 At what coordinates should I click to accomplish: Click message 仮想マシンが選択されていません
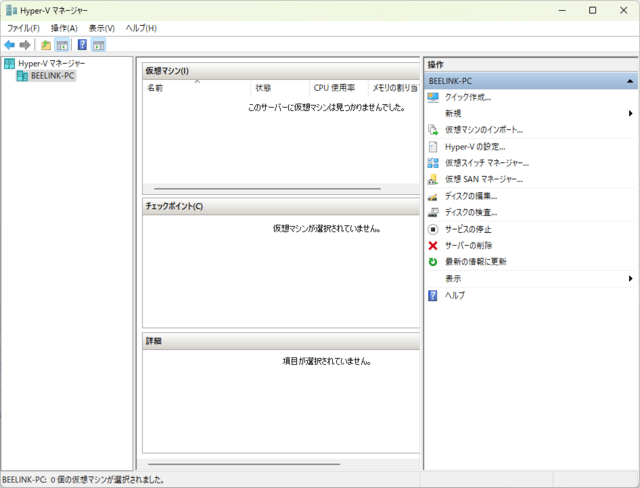(x=327, y=228)
